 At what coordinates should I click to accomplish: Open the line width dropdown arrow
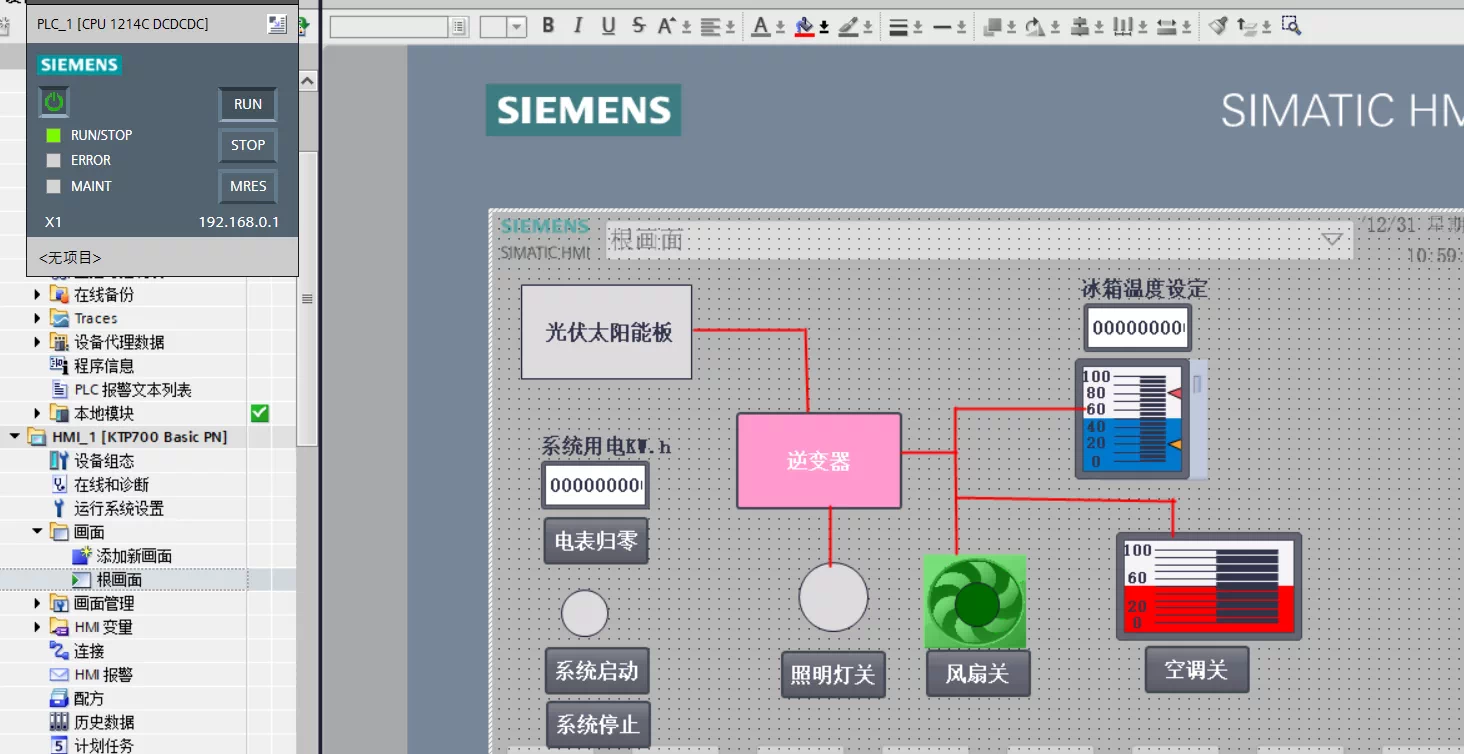[x=917, y=28]
